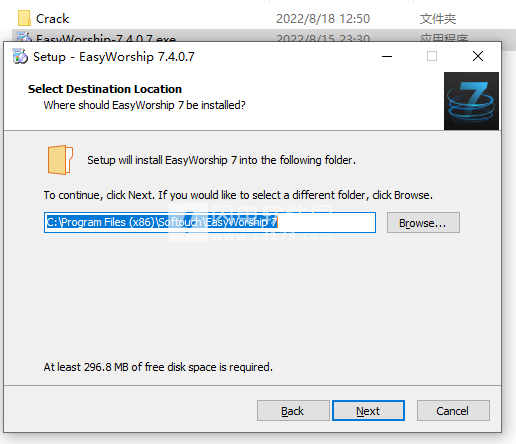Select the EasyWorship-7.4.0.7.exe file name

pos(106,38)
